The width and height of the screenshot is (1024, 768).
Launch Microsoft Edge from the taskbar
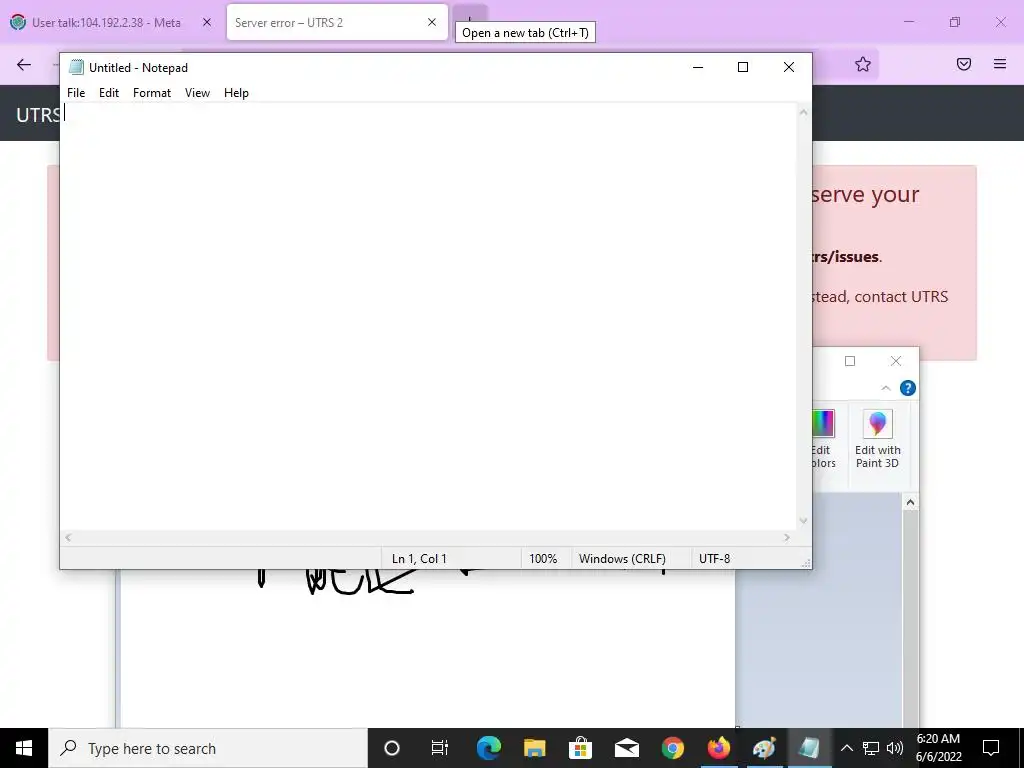click(x=488, y=748)
